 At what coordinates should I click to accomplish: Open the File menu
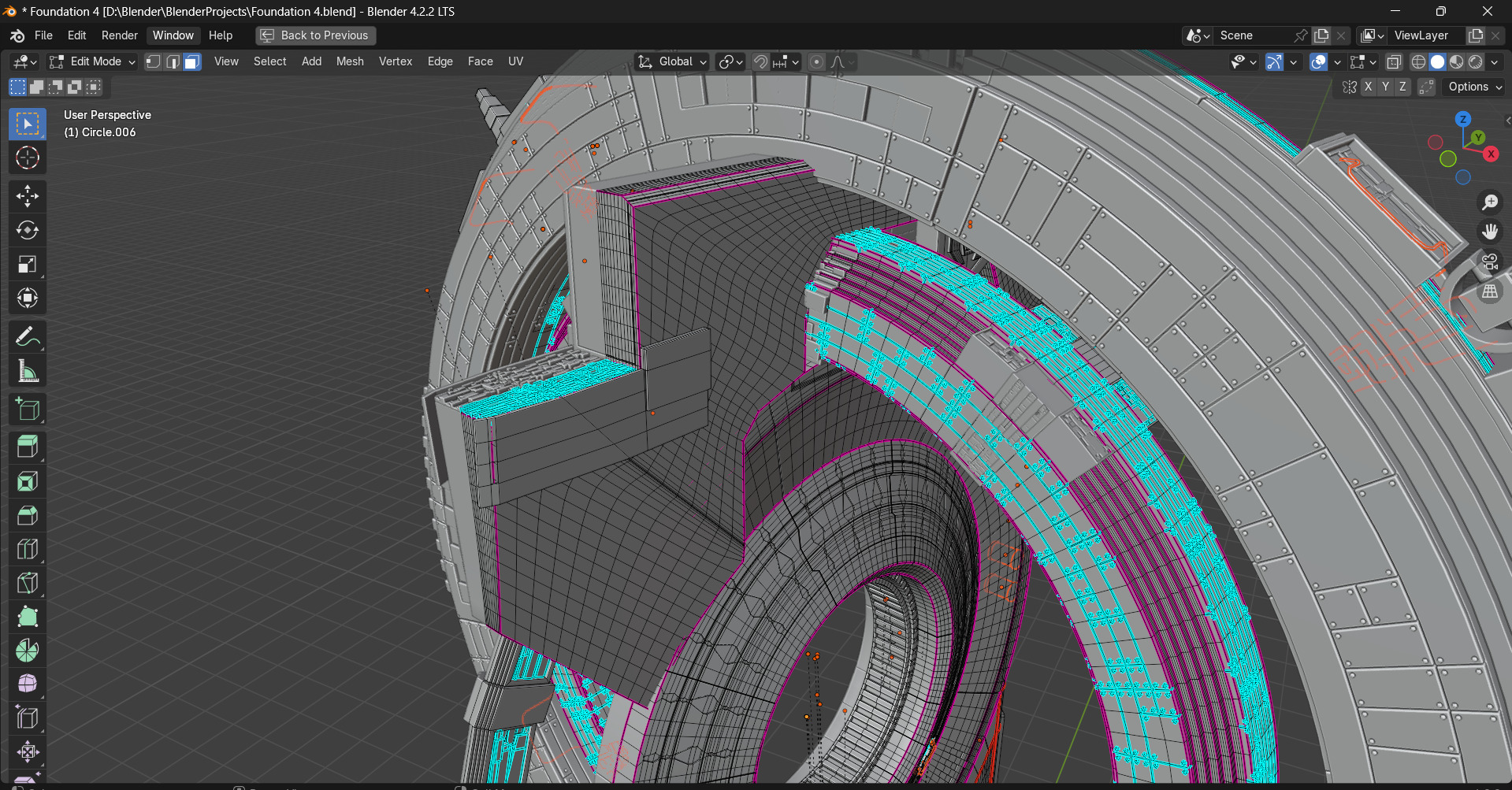pos(43,35)
